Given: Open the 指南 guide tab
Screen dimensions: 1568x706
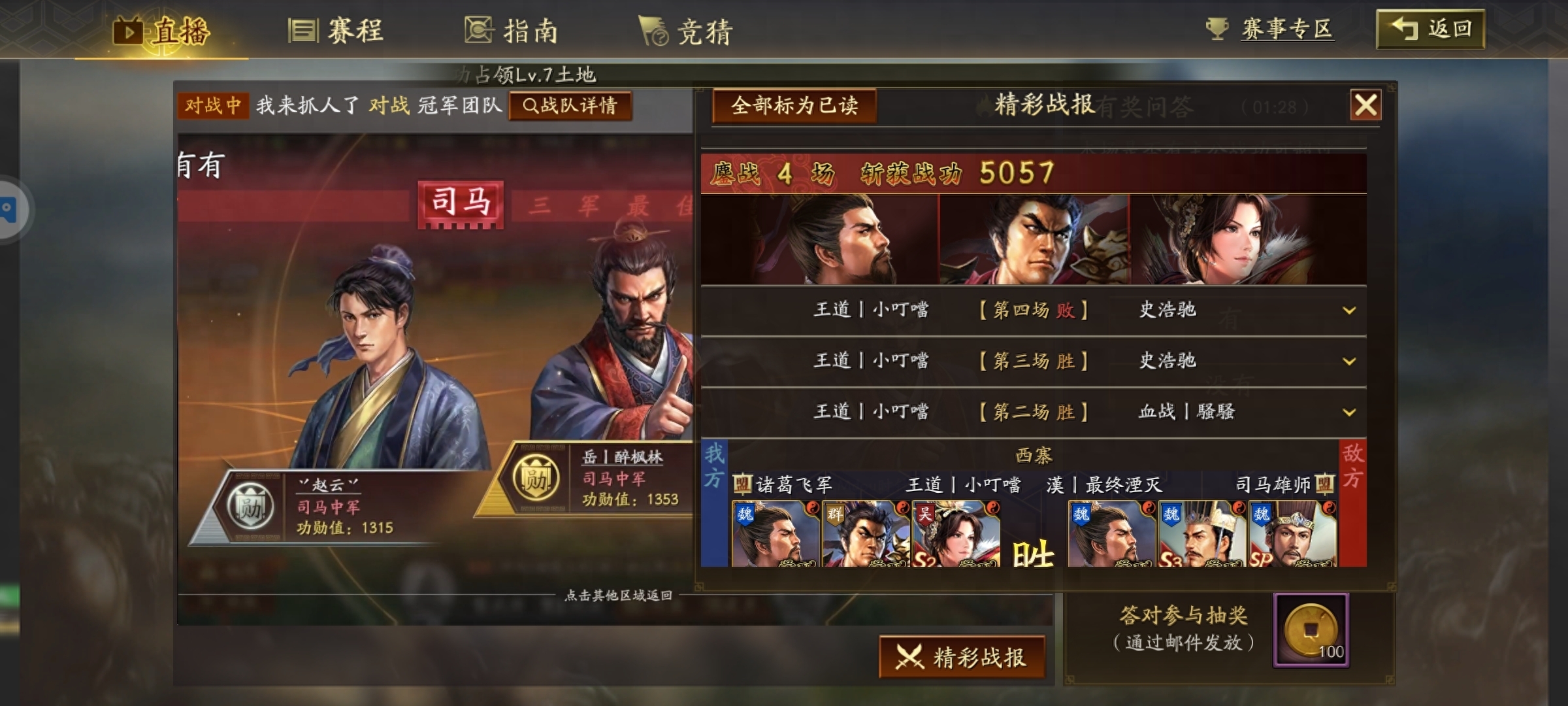Looking at the screenshot, I should (x=512, y=31).
